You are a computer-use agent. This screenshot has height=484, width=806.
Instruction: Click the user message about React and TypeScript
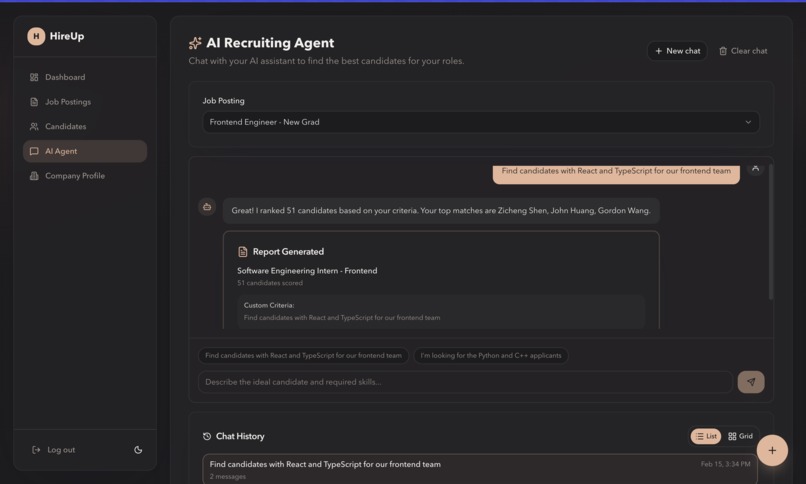616,173
